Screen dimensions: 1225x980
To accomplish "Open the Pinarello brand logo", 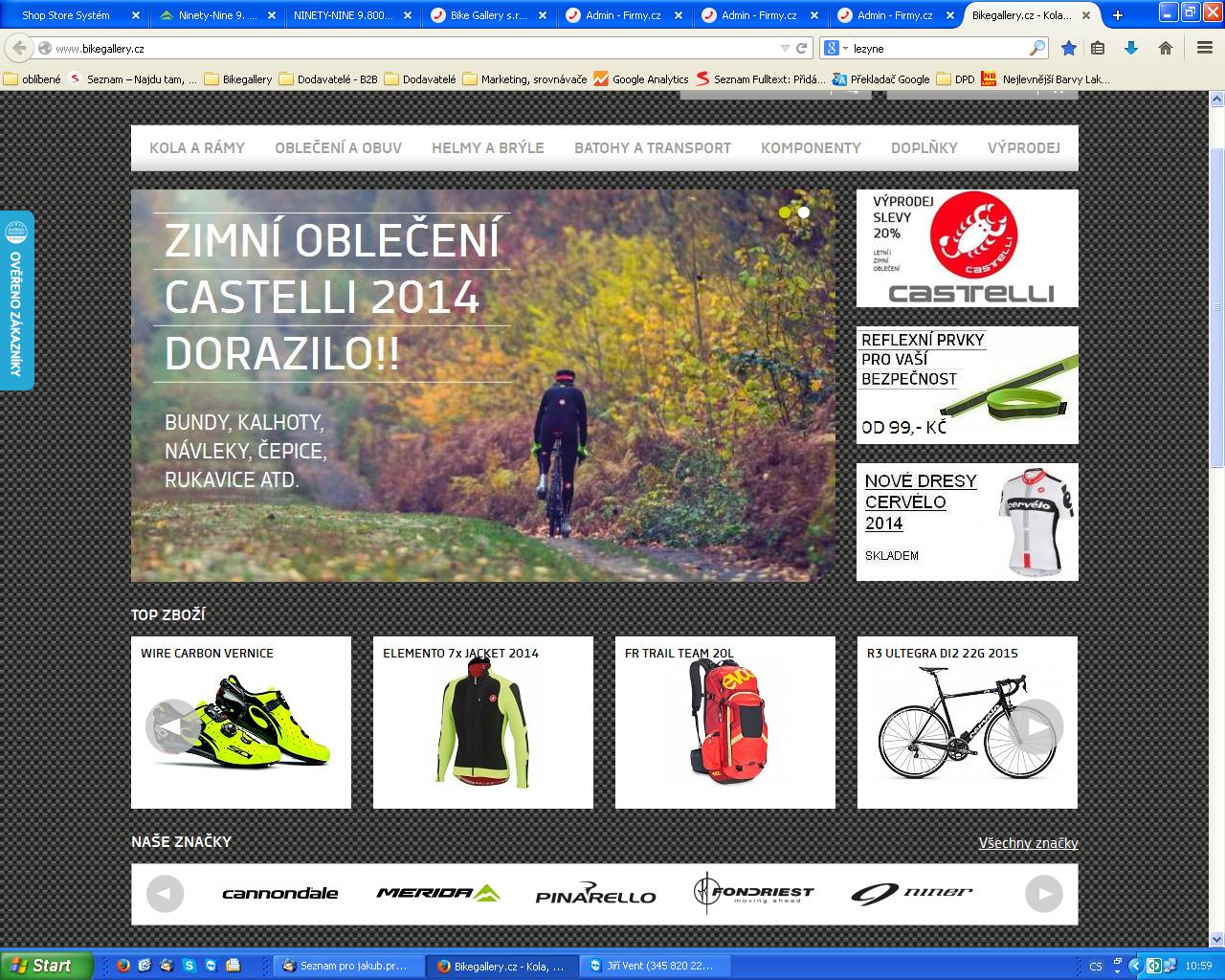I will click(x=595, y=894).
